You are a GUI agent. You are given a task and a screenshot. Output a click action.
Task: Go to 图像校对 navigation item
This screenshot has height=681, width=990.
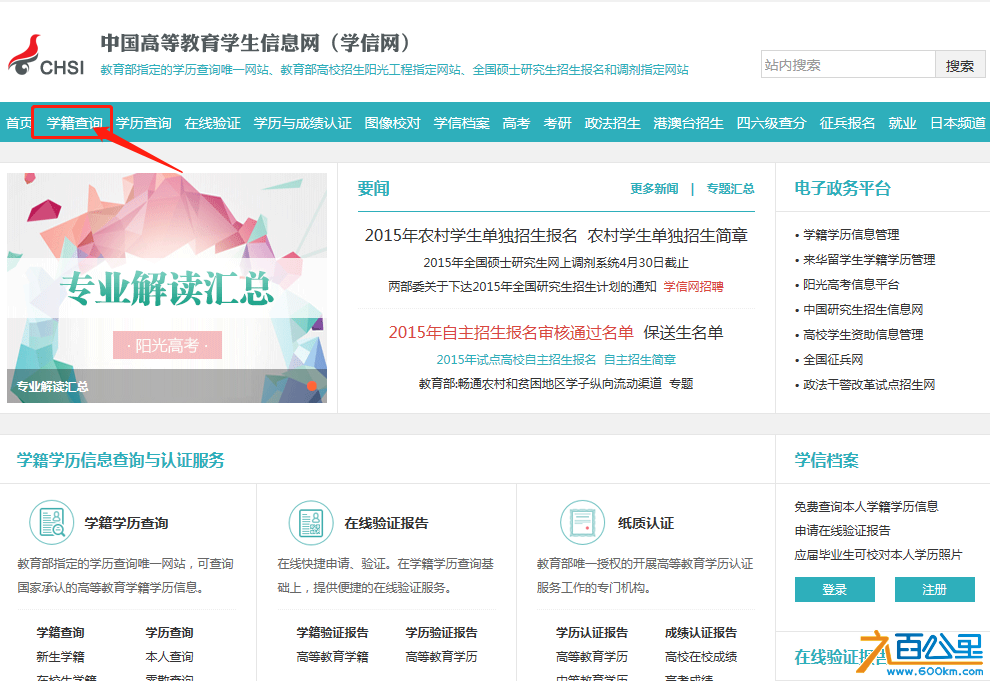click(x=393, y=123)
